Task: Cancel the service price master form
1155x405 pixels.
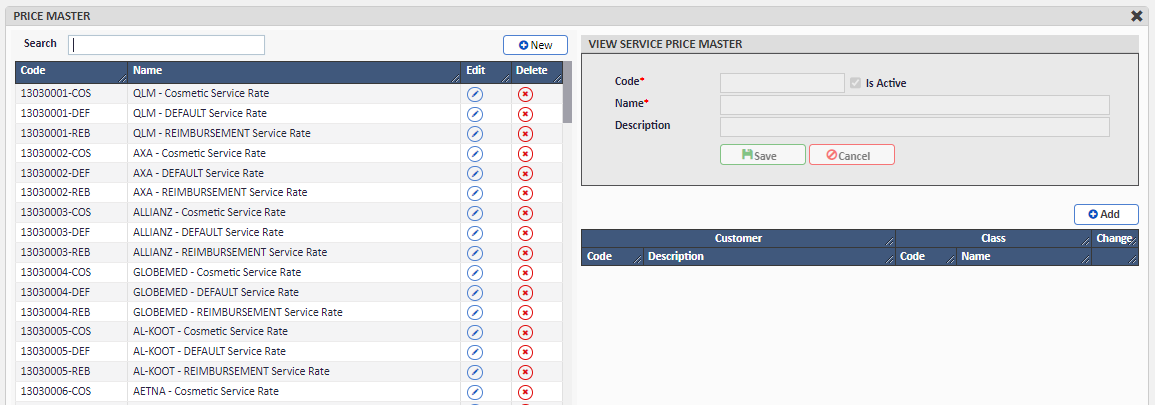Action: 852,155
